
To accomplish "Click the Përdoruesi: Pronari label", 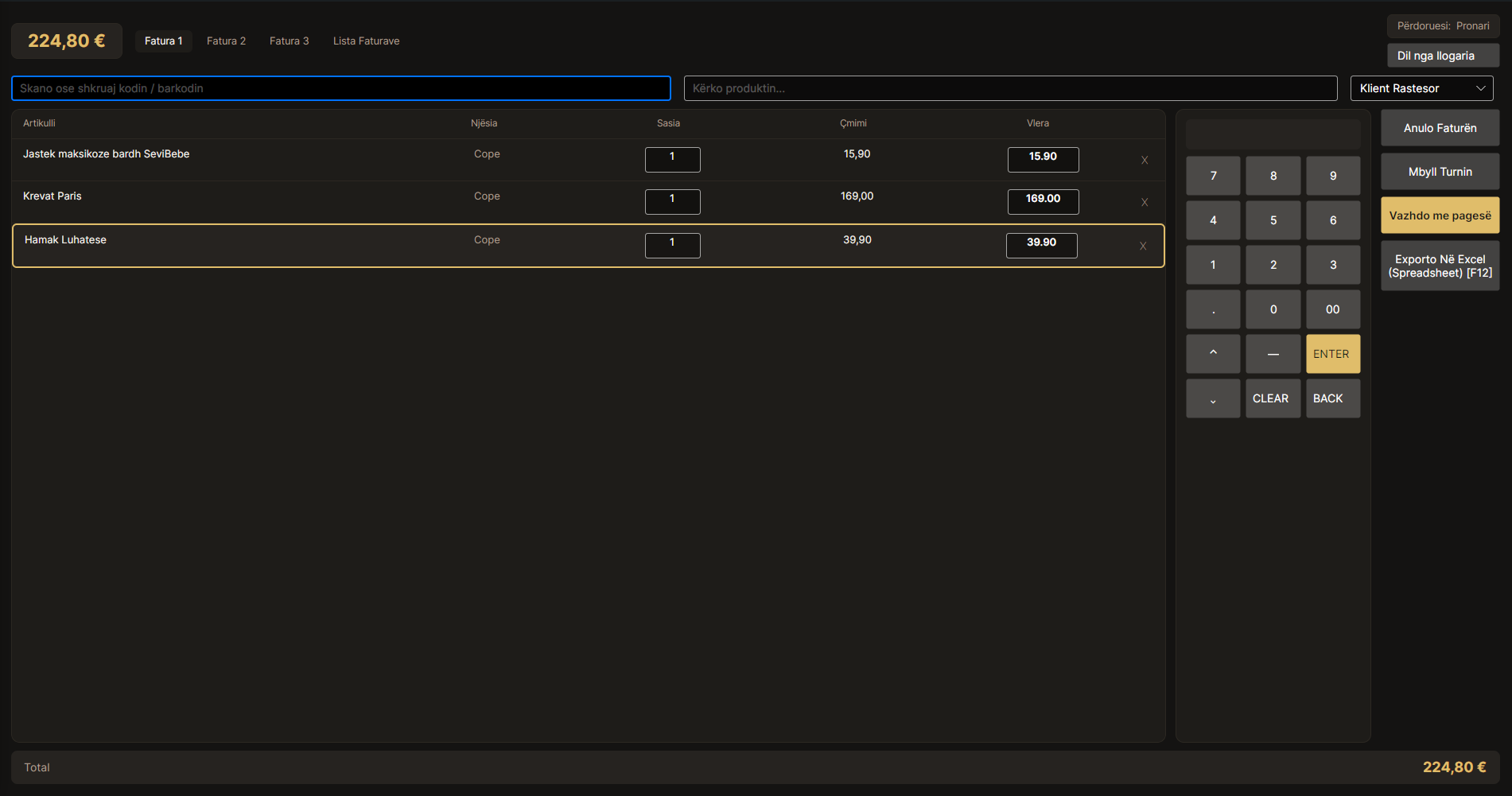I will [1443, 26].
